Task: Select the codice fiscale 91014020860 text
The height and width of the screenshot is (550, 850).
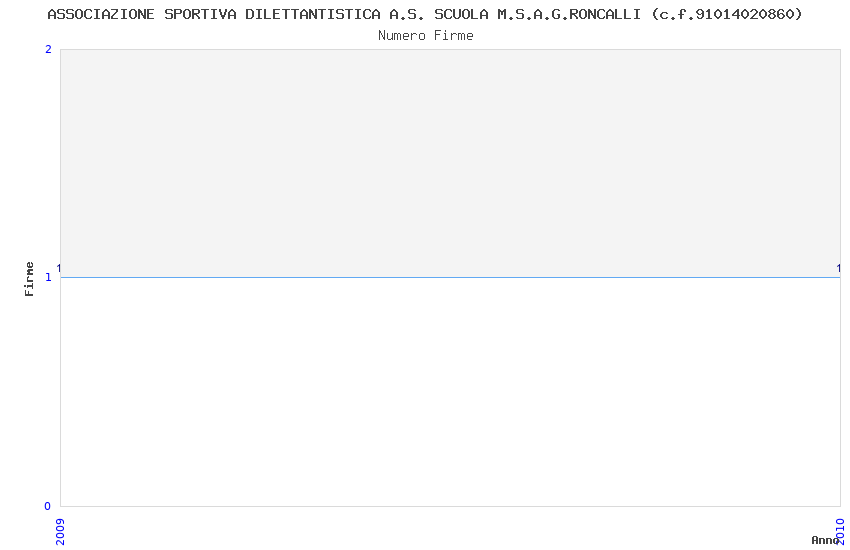Action: point(744,14)
